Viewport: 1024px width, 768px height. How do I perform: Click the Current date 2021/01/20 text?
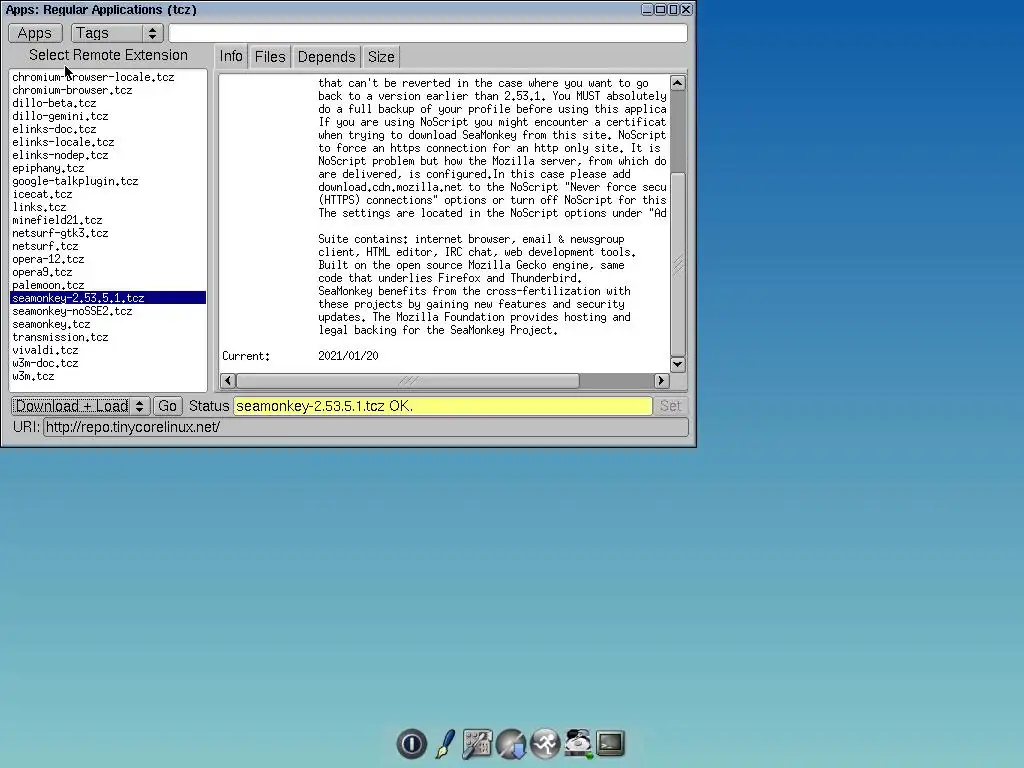[x=348, y=356]
